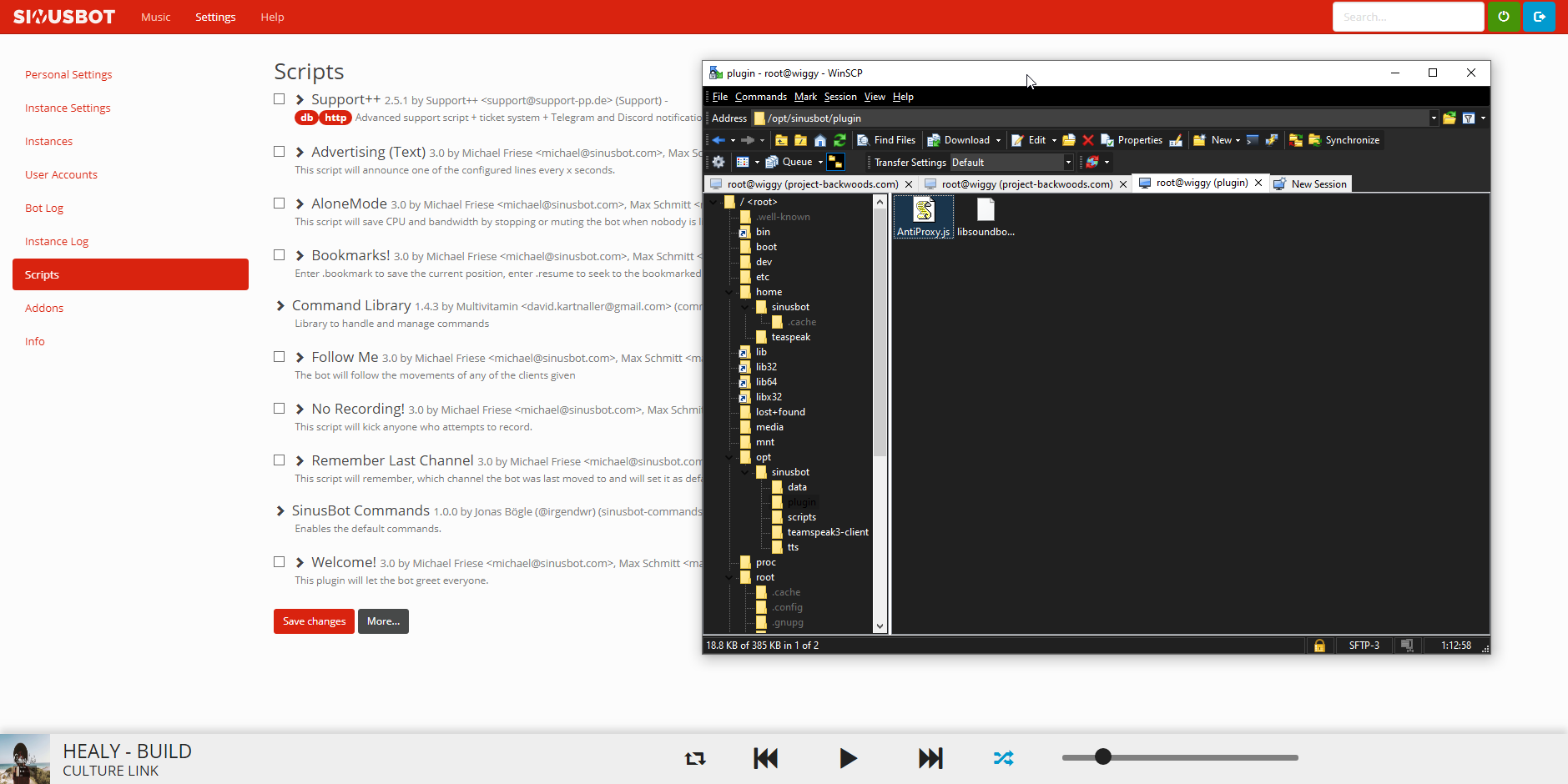Skip to next track
The width and height of the screenshot is (1568, 784).
pyautogui.click(x=930, y=758)
